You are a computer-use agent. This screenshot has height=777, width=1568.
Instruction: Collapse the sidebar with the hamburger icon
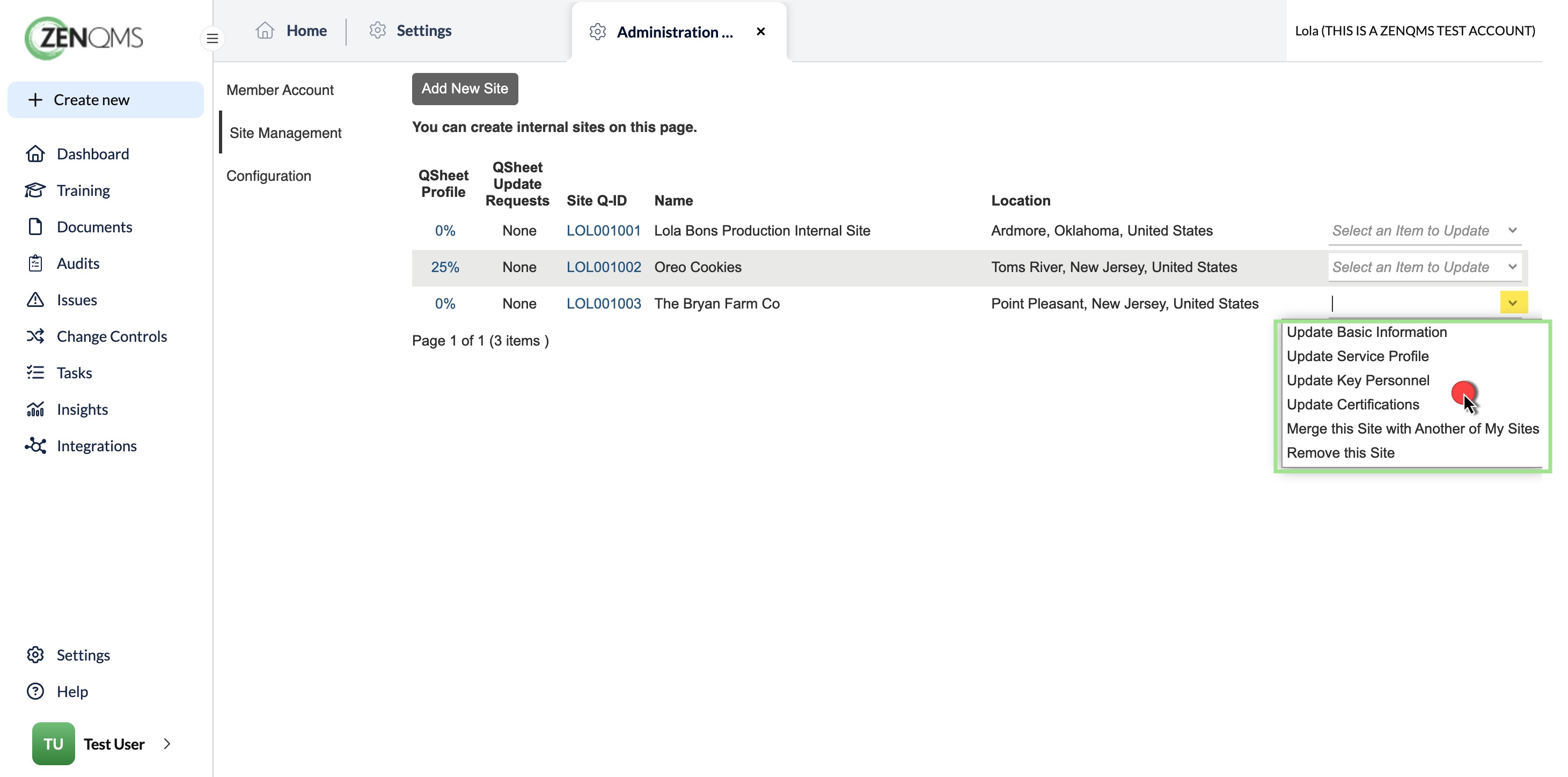point(213,38)
